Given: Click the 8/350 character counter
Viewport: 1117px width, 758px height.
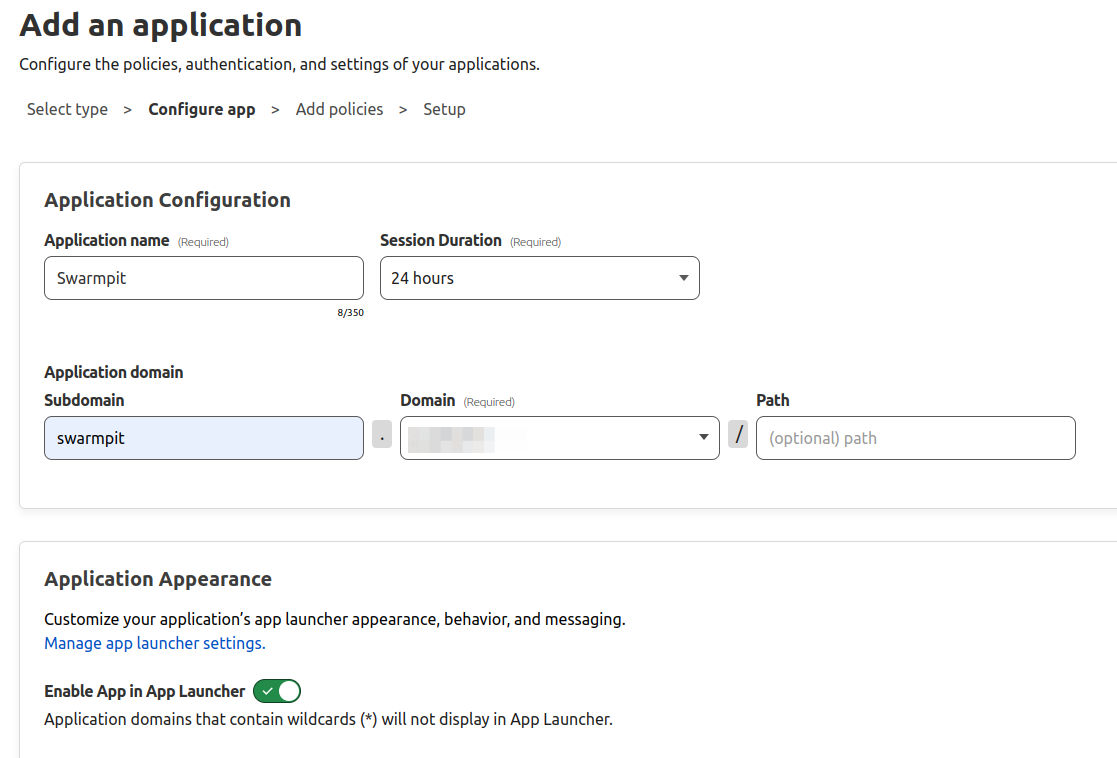Looking at the screenshot, I should (350, 312).
